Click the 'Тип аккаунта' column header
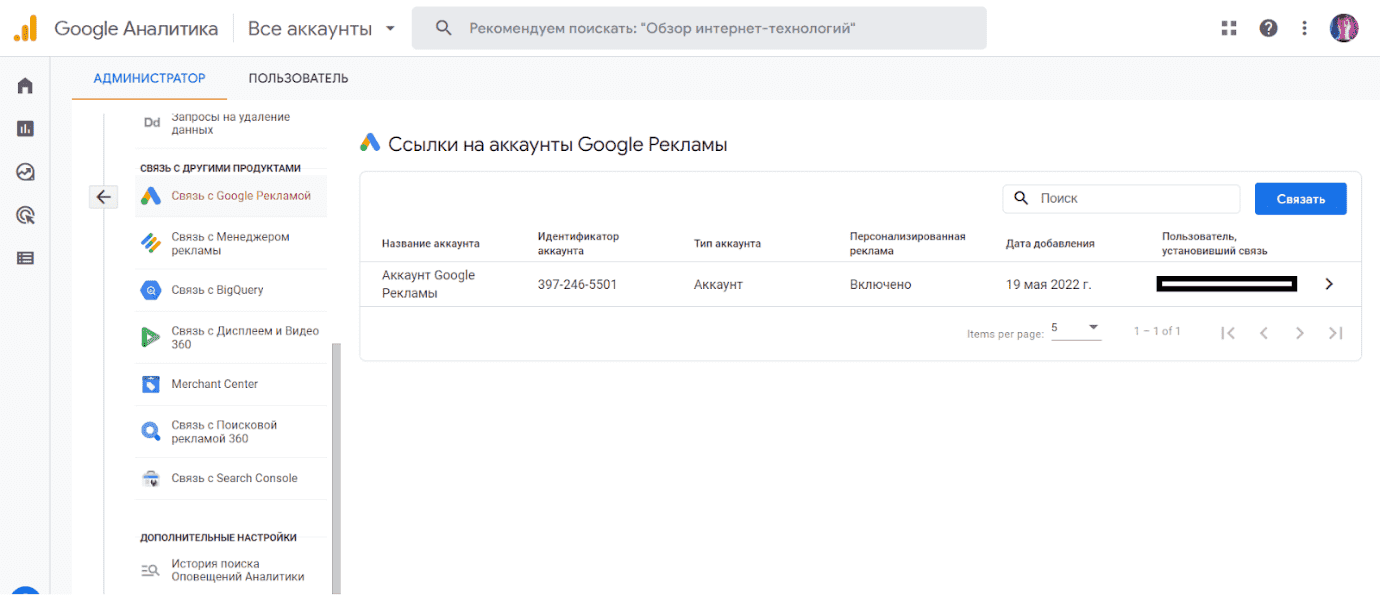1380x595 pixels. pyautogui.click(x=727, y=243)
